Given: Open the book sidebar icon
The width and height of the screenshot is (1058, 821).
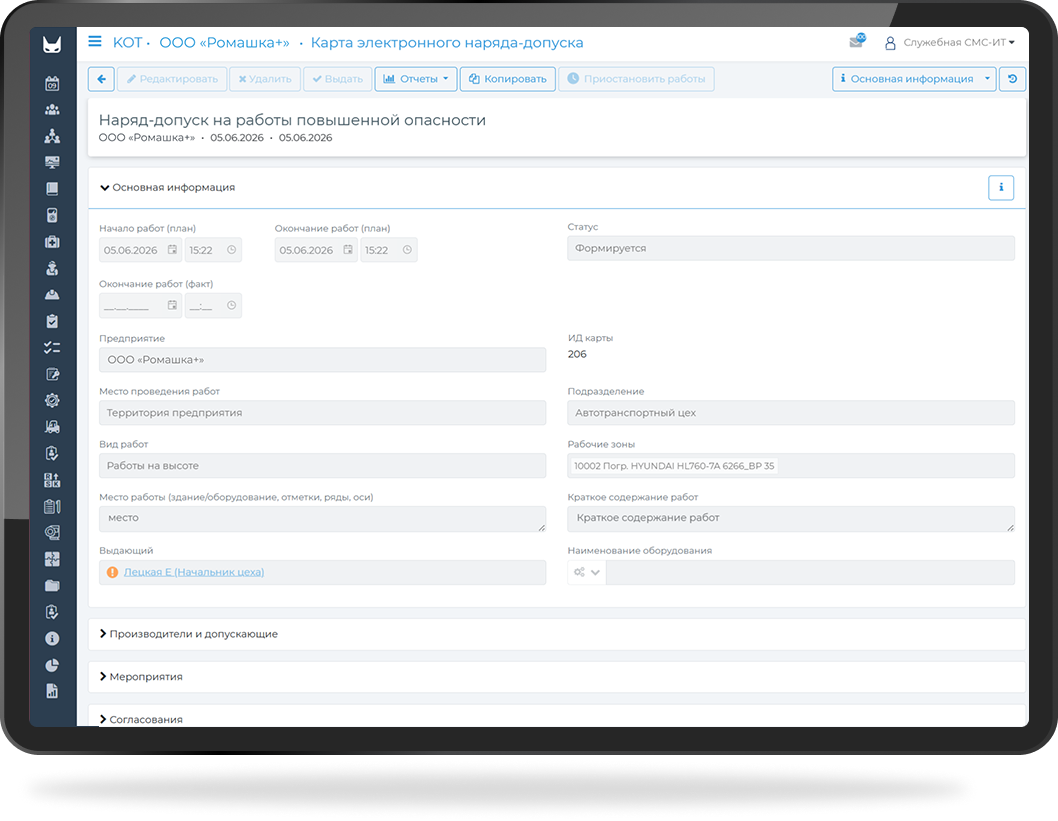Looking at the screenshot, I should 52,189.
